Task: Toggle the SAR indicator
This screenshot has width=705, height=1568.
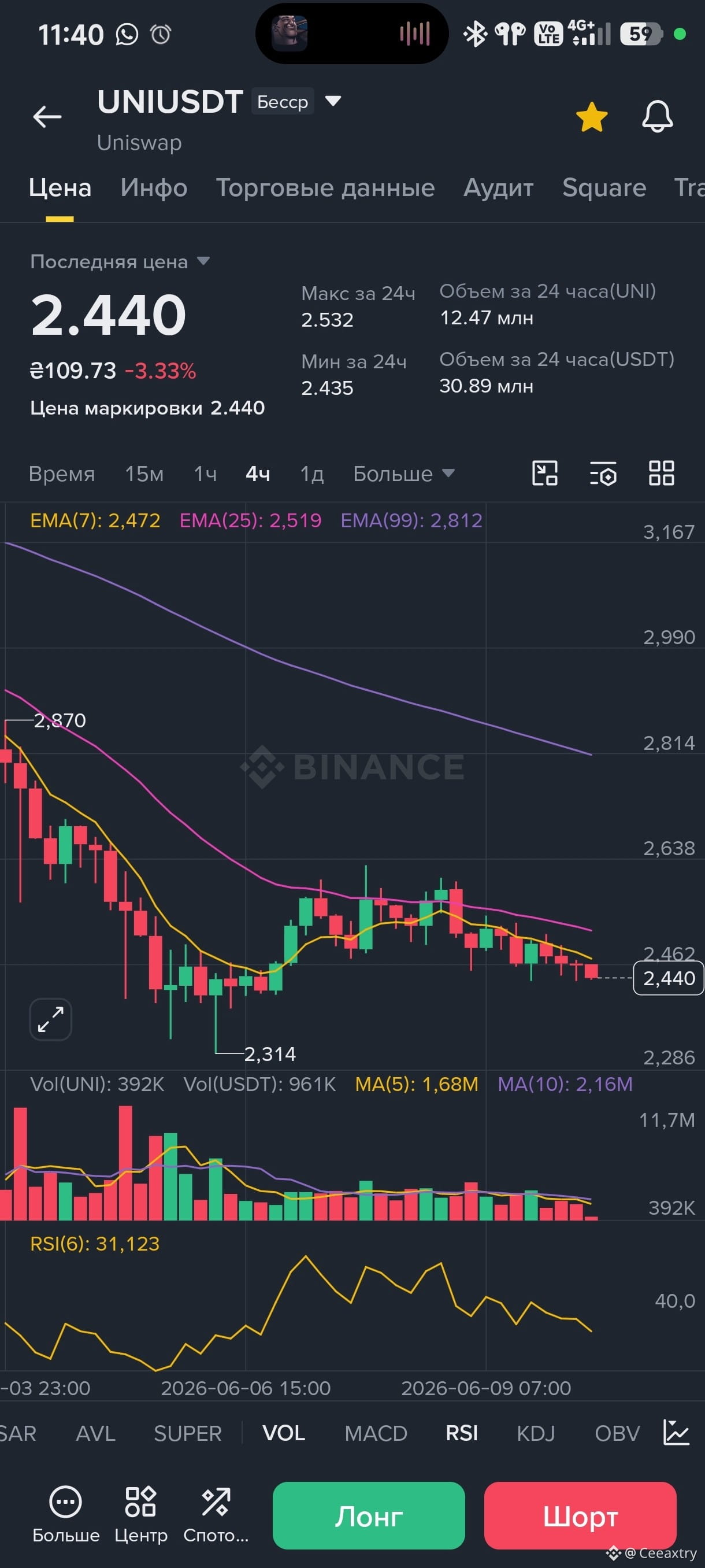Action: pos(18,1433)
